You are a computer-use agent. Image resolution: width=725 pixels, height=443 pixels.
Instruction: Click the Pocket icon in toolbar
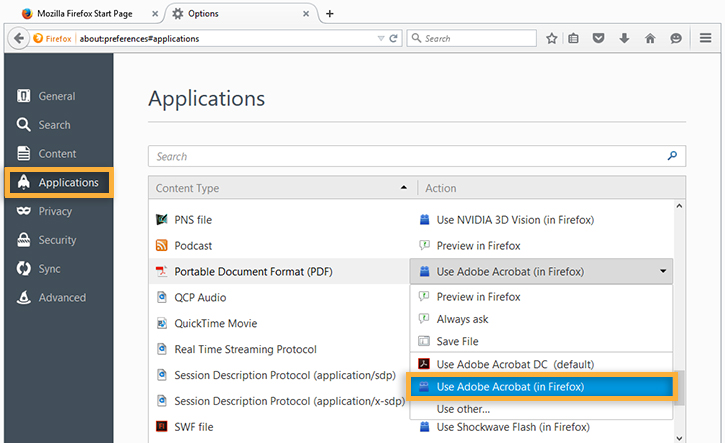coord(599,38)
